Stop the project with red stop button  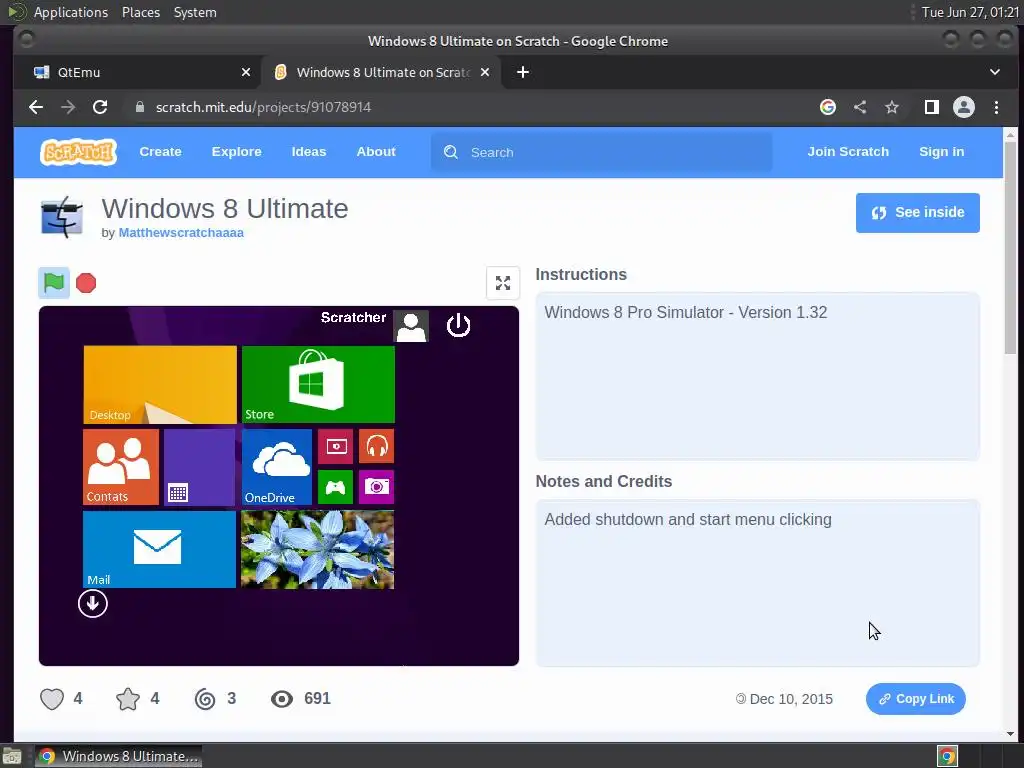(x=86, y=283)
